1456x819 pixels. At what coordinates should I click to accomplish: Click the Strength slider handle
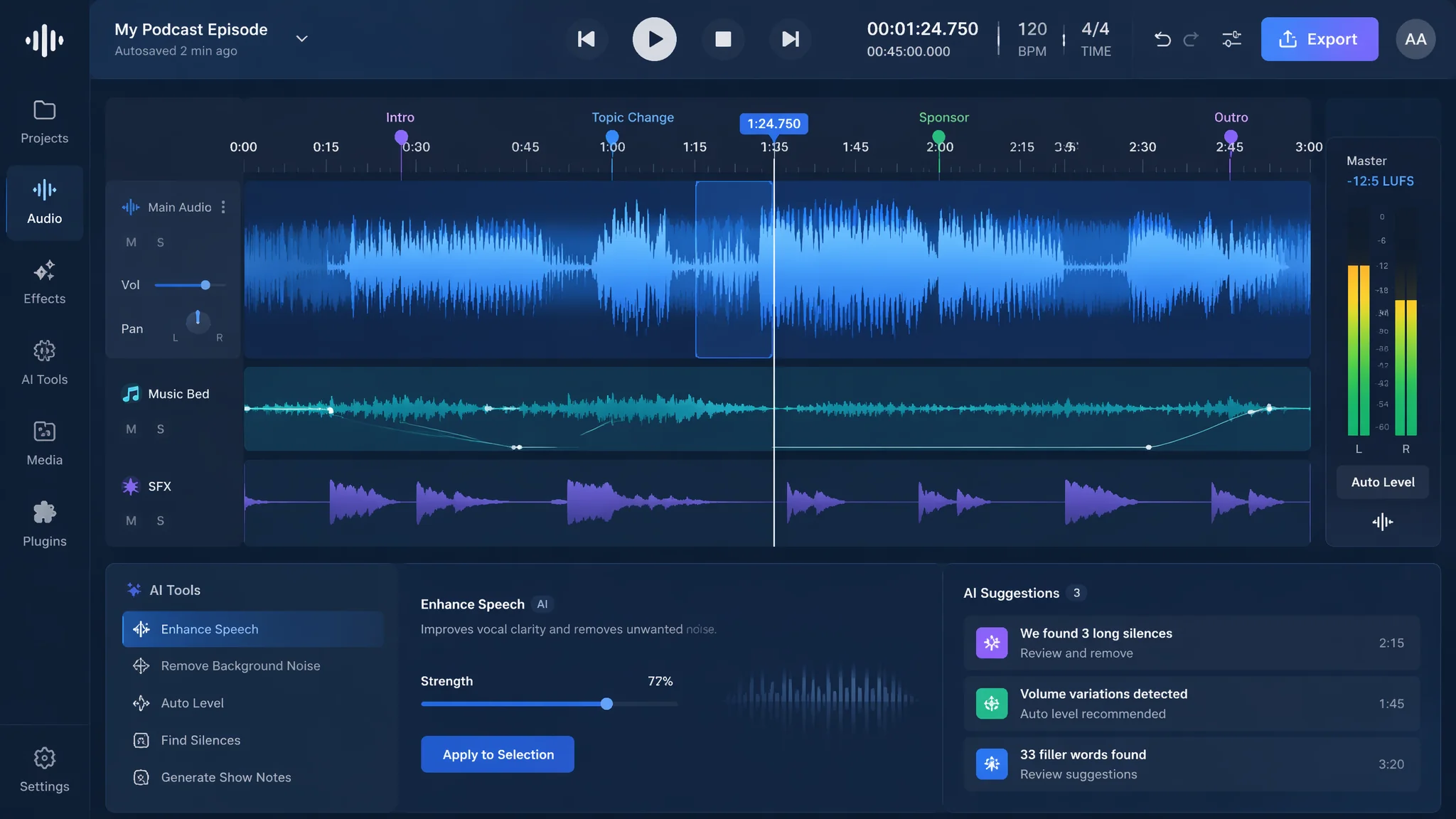click(606, 704)
